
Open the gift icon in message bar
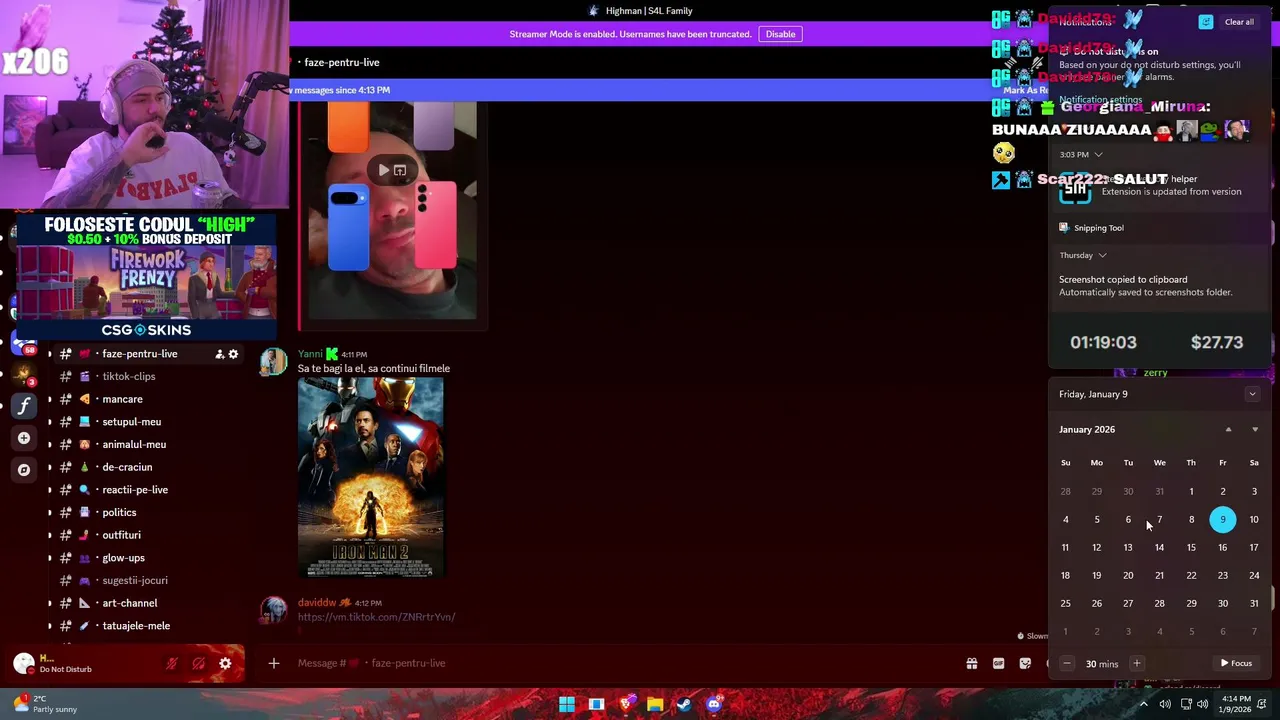[x=971, y=663]
